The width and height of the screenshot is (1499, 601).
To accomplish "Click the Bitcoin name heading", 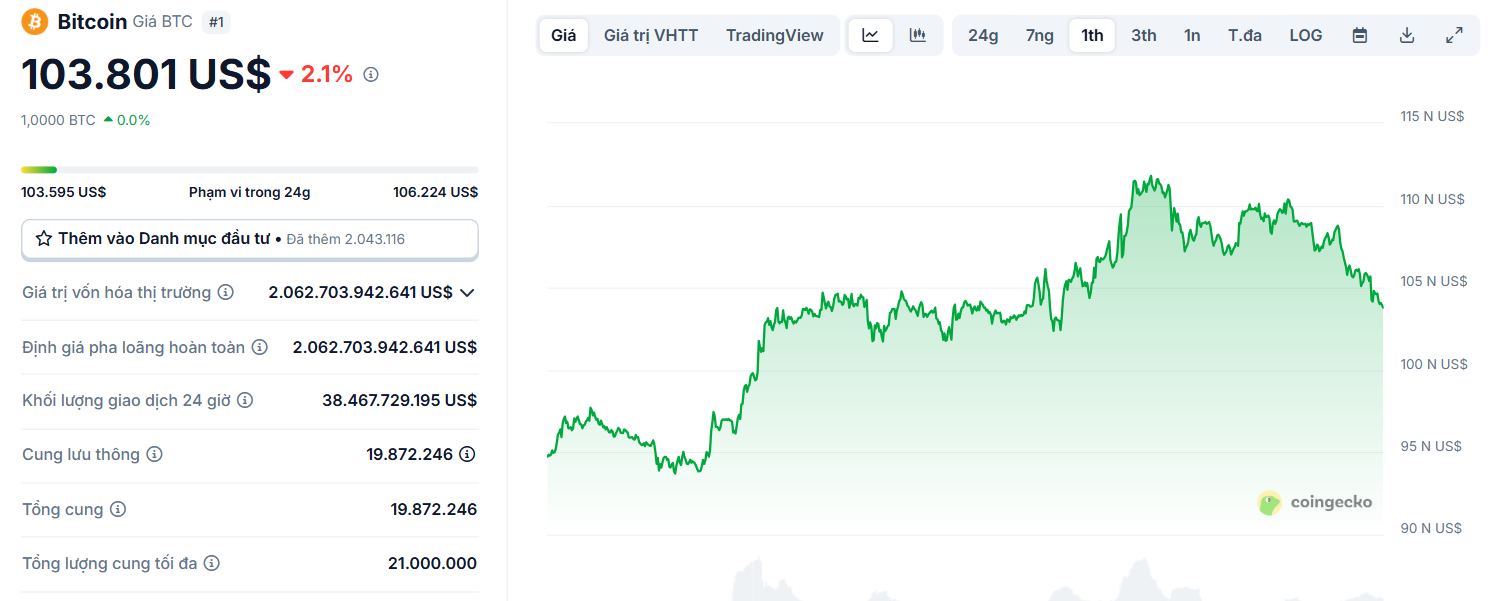I will pyautogui.click(x=92, y=22).
